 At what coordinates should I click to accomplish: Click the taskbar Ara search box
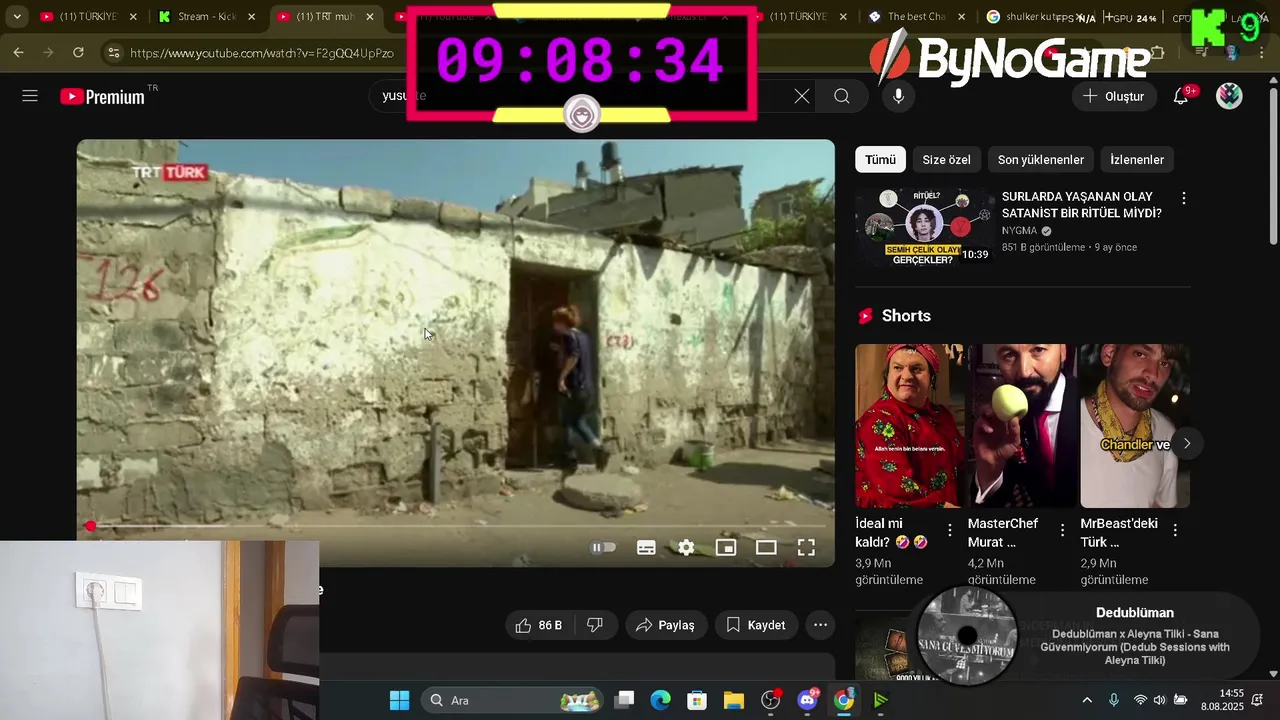tap(512, 700)
